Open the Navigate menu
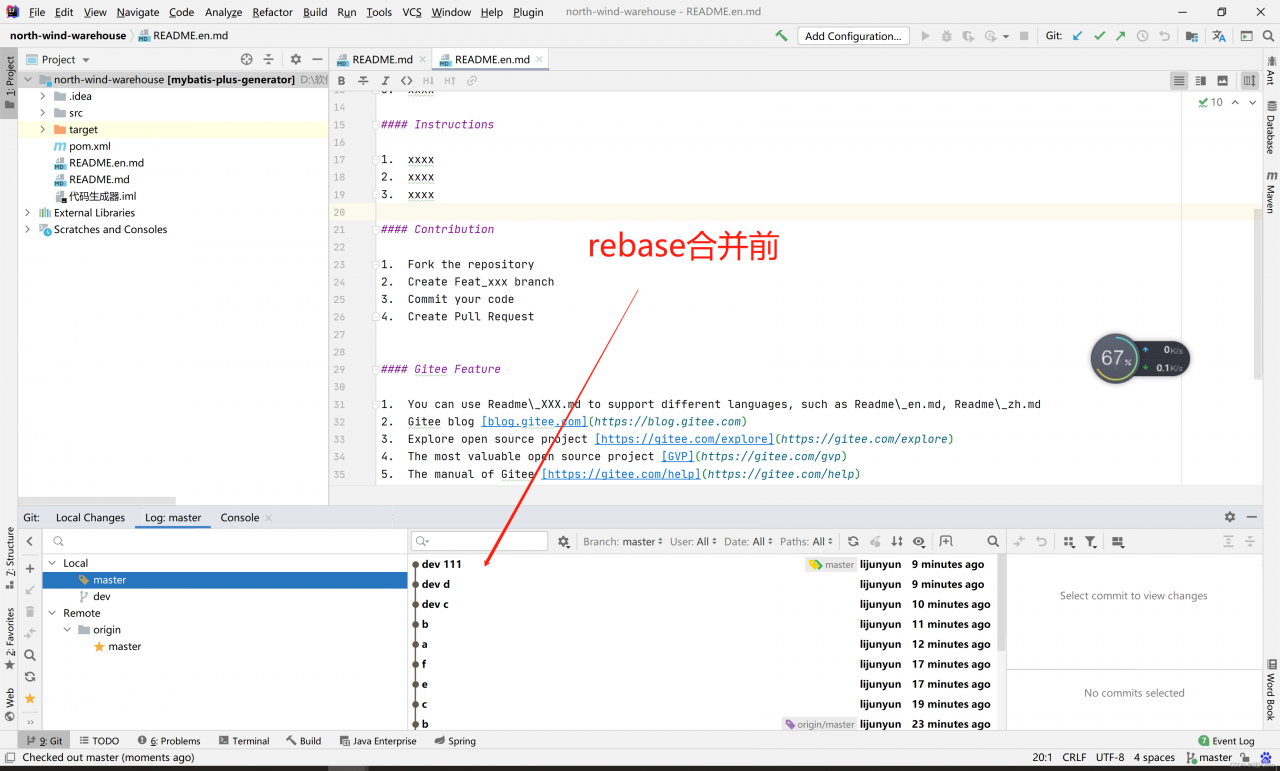 tap(138, 12)
